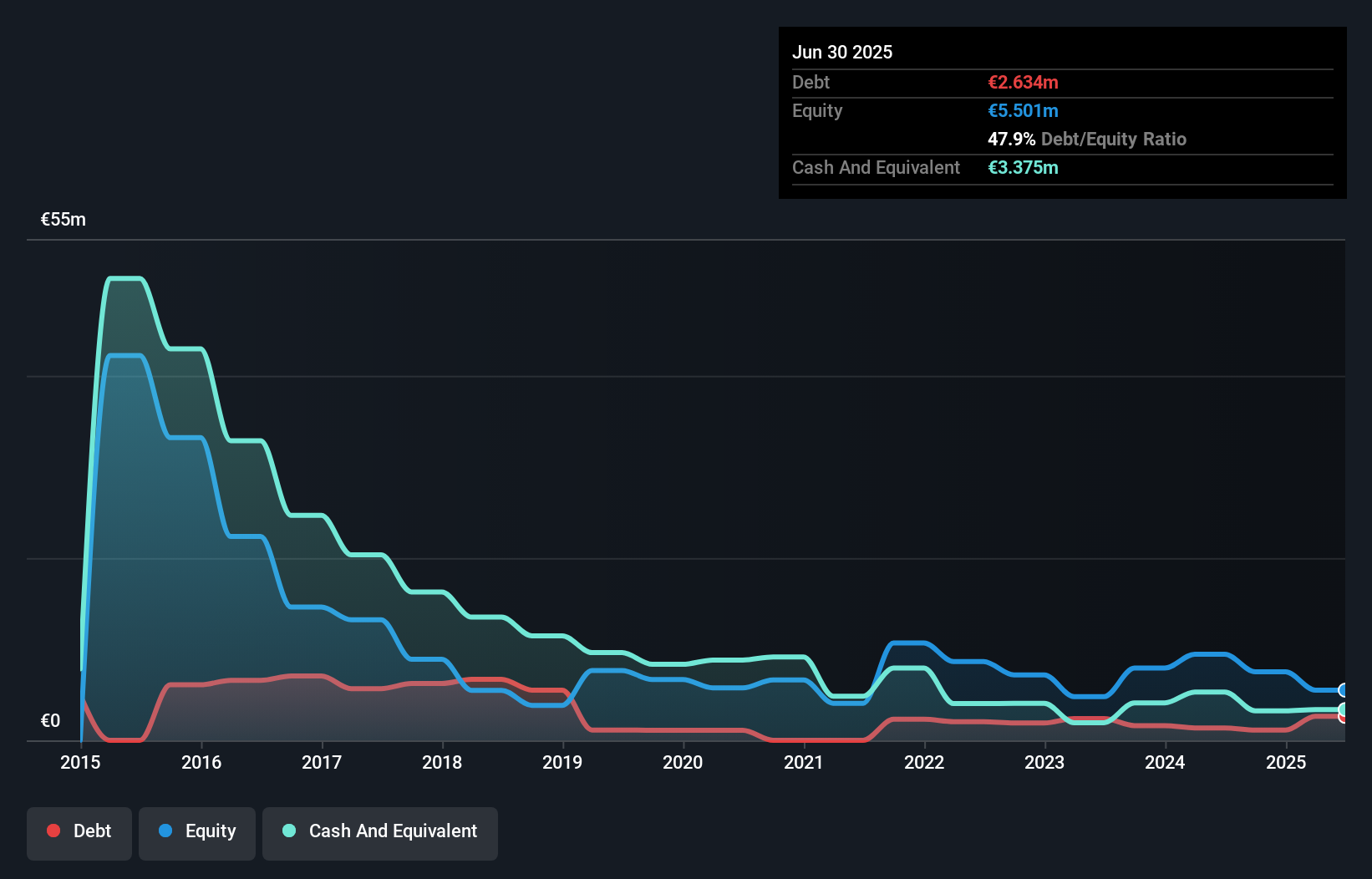The height and width of the screenshot is (879, 1372).
Task: Select the 2015 year label
Action: [x=79, y=762]
